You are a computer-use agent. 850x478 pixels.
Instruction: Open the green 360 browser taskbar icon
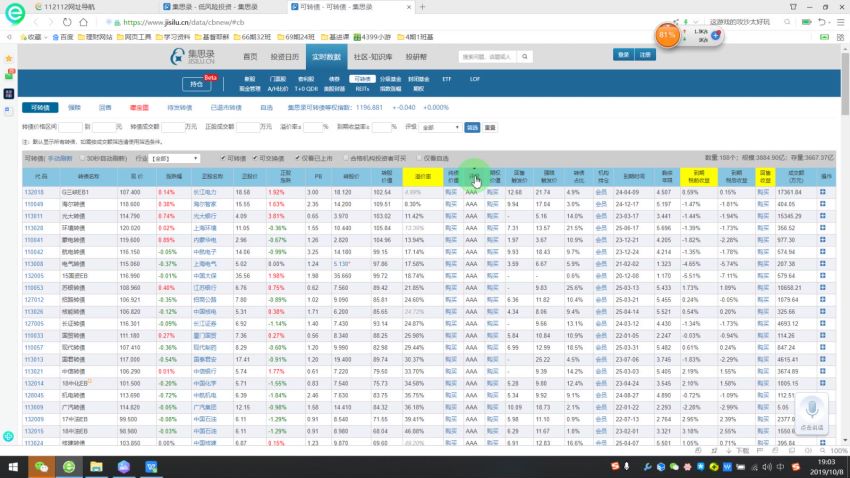(x=69, y=467)
